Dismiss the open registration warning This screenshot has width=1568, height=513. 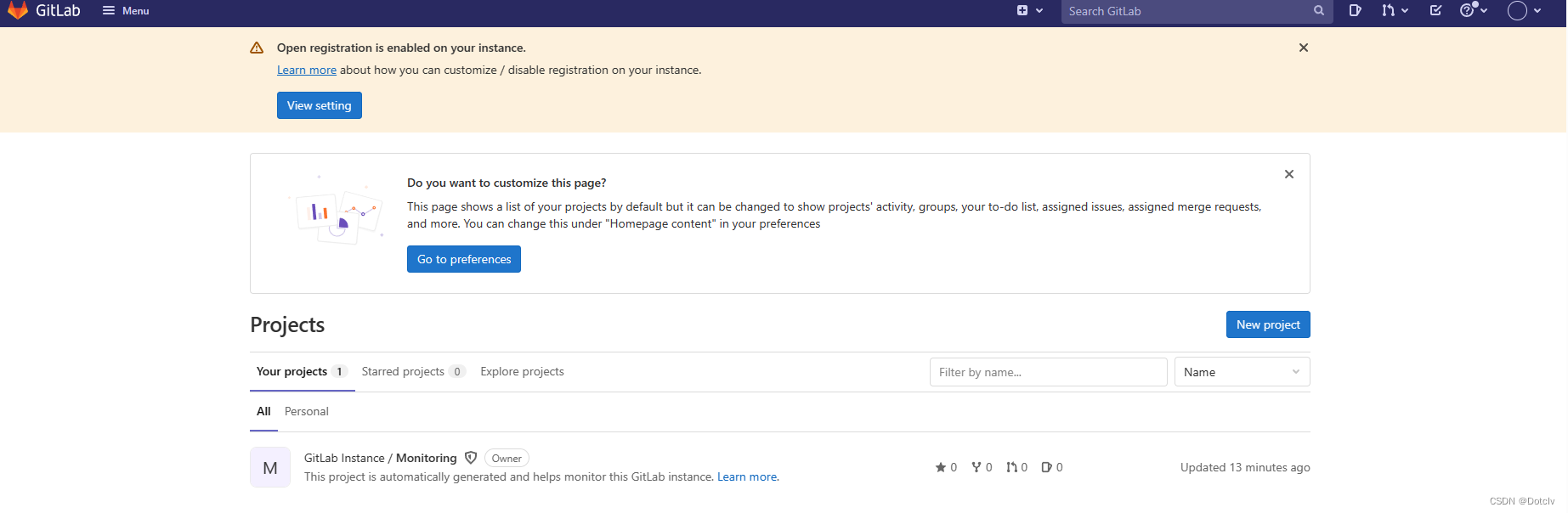click(x=1304, y=48)
